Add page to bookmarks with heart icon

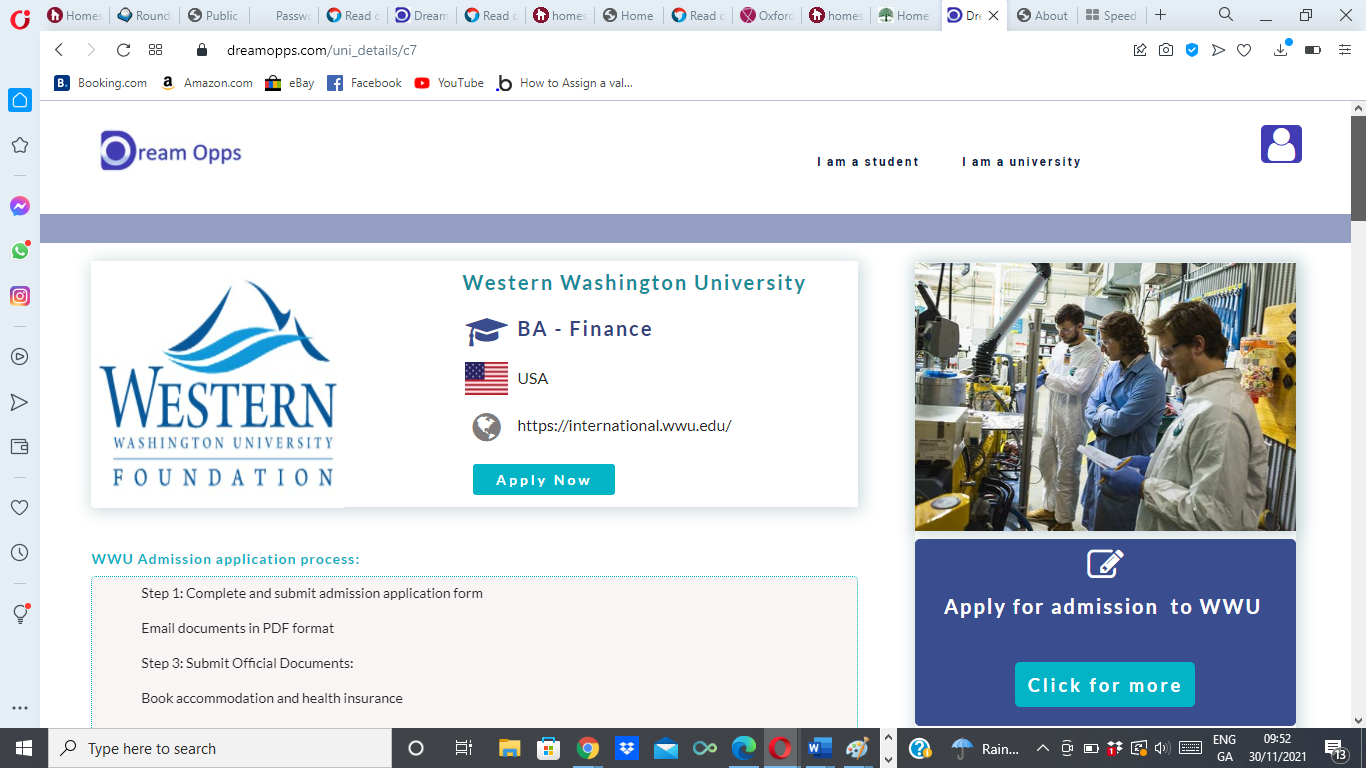point(1244,50)
